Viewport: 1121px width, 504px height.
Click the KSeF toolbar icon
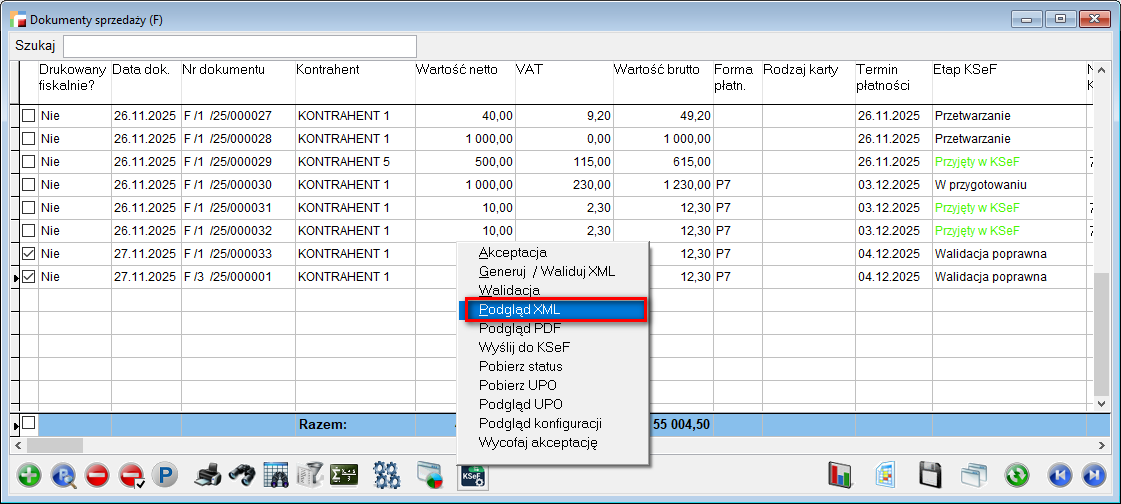472,475
